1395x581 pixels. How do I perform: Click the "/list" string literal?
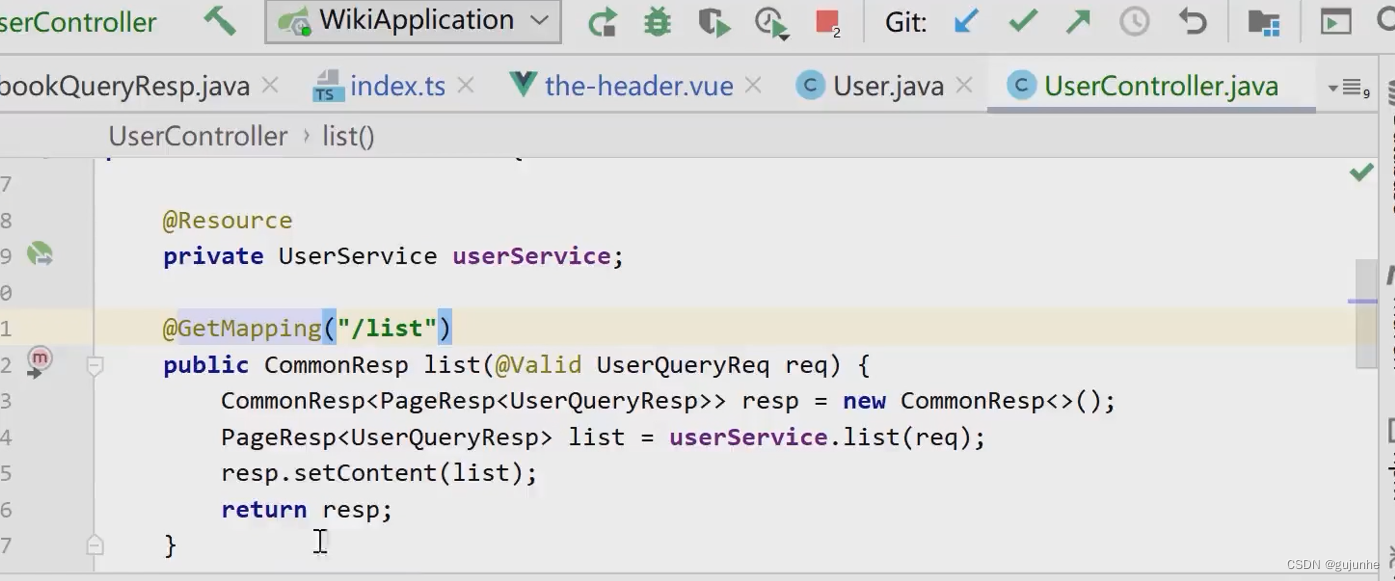point(387,328)
